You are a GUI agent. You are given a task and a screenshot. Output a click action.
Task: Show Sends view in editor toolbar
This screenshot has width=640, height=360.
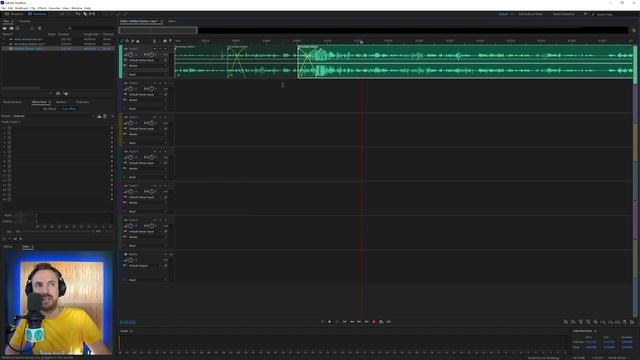pos(132,41)
